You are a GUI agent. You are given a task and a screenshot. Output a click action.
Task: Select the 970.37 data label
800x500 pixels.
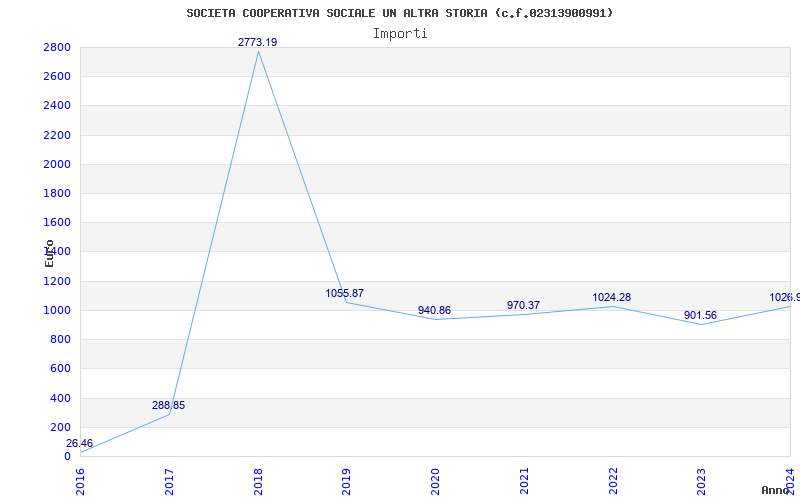[523, 305]
